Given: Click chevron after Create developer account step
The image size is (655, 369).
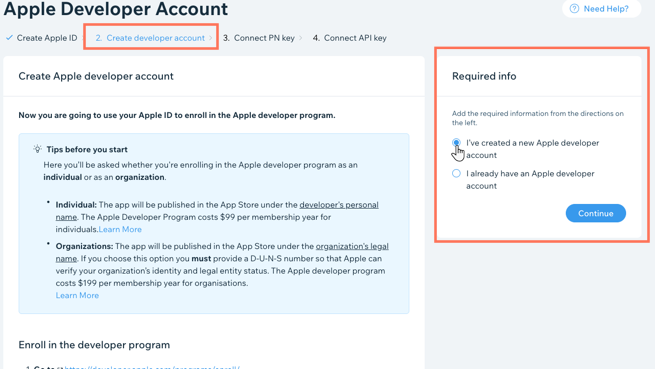Looking at the screenshot, I should pyautogui.click(x=211, y=38).
